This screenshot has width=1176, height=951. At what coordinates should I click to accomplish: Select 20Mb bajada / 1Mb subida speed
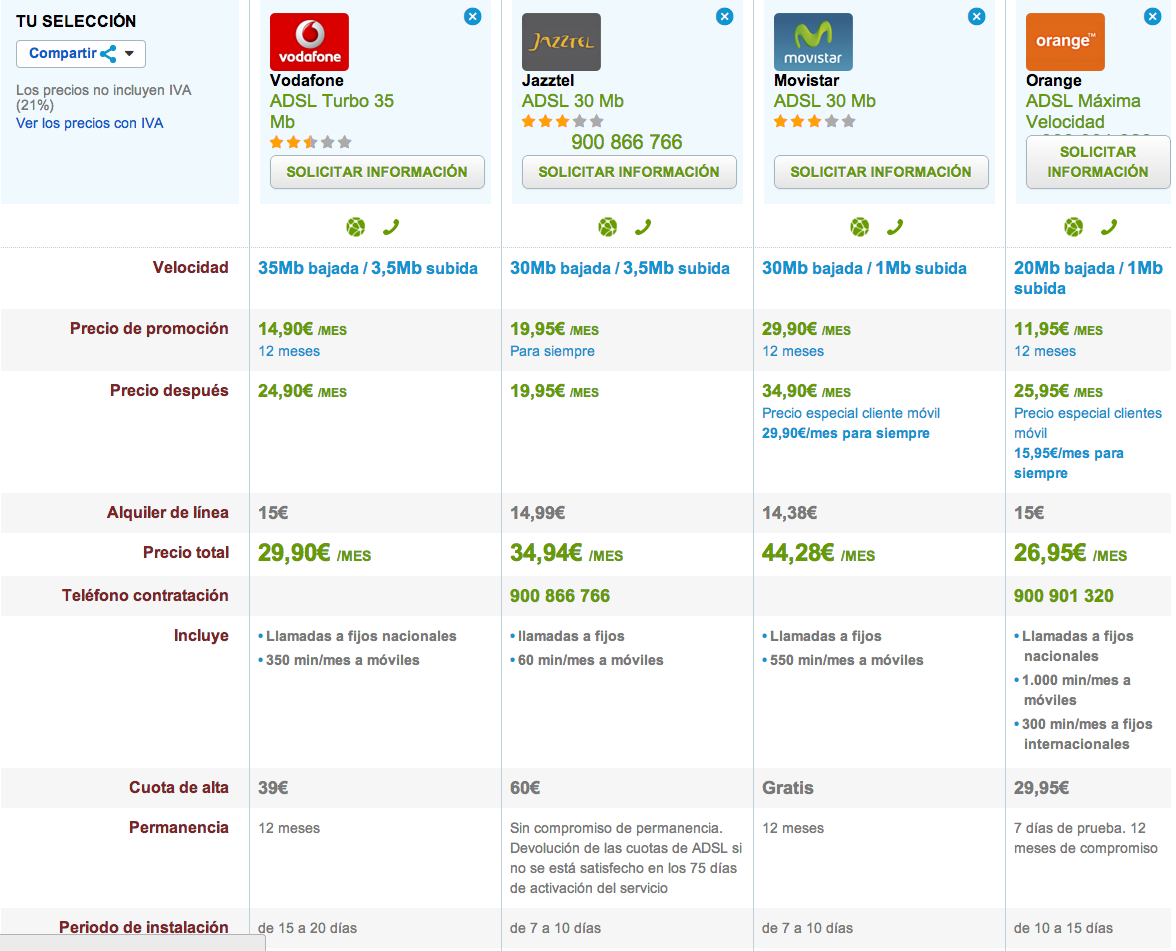(x=1088, y=278)
